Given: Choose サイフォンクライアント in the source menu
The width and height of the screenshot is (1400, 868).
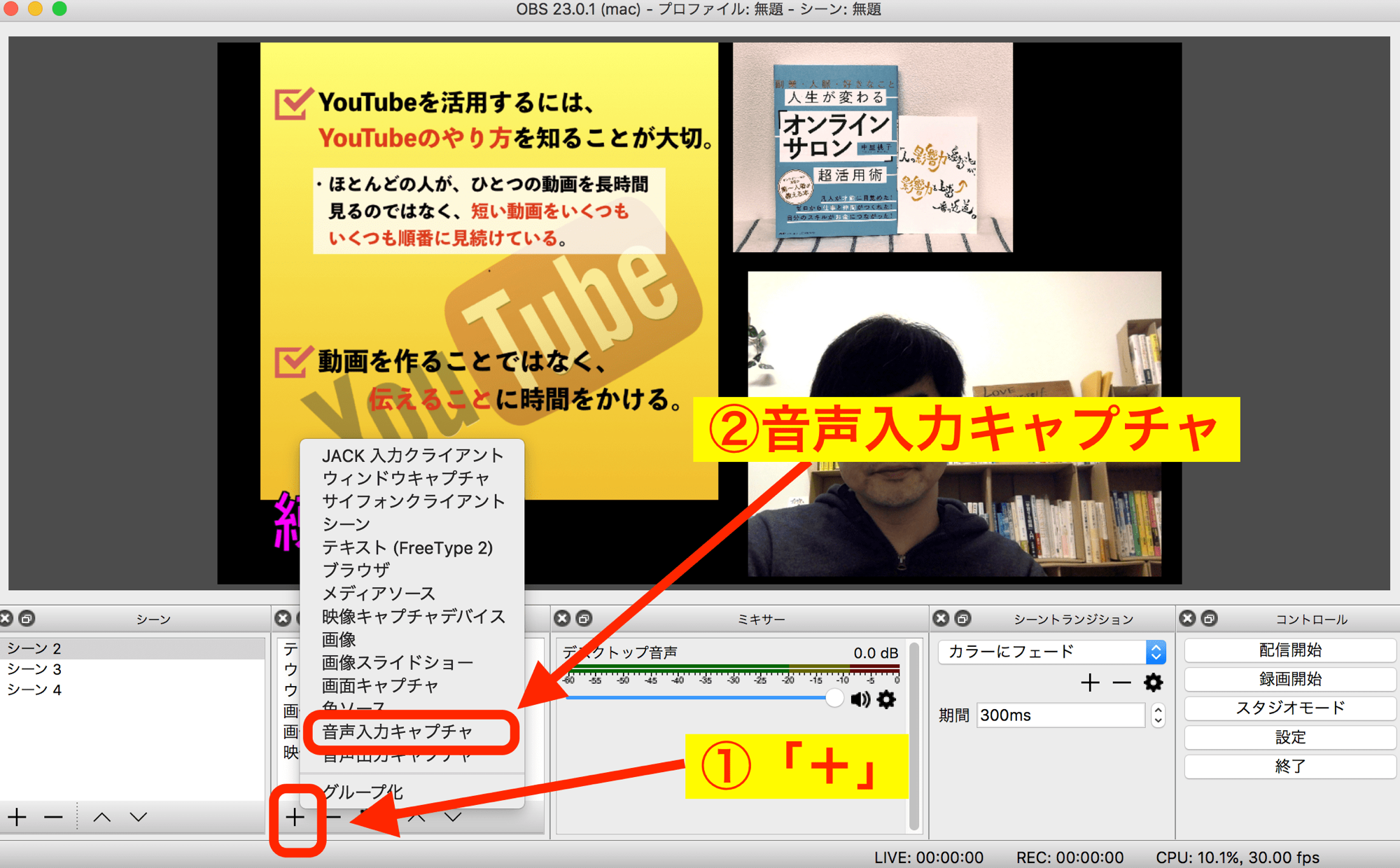Looking at the screenshot, I should point(412,502).
